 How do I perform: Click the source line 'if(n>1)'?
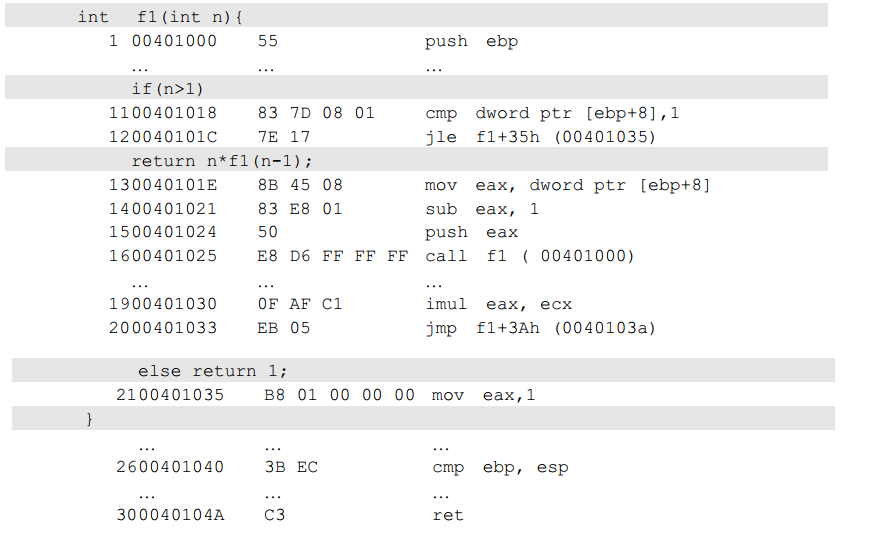pos(167,89)
